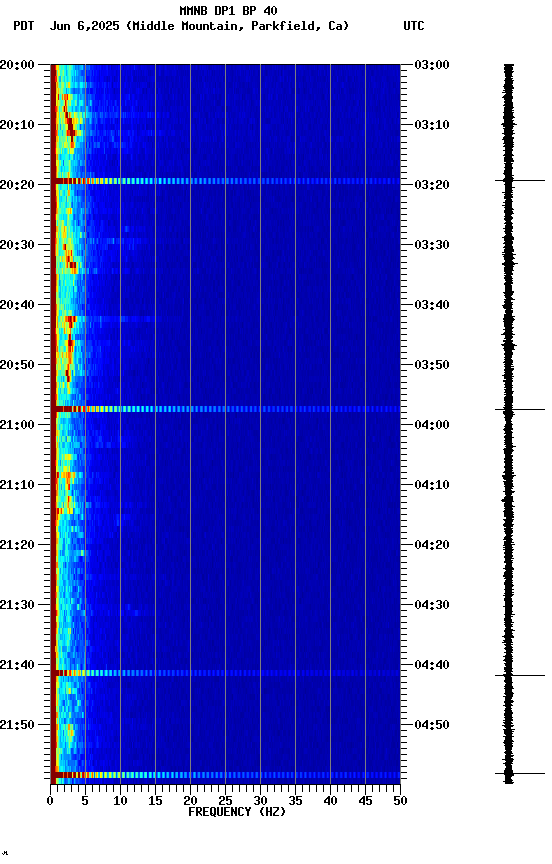Click the '03:00' UTC time label

pyautogui.click(x=432, y=65)
